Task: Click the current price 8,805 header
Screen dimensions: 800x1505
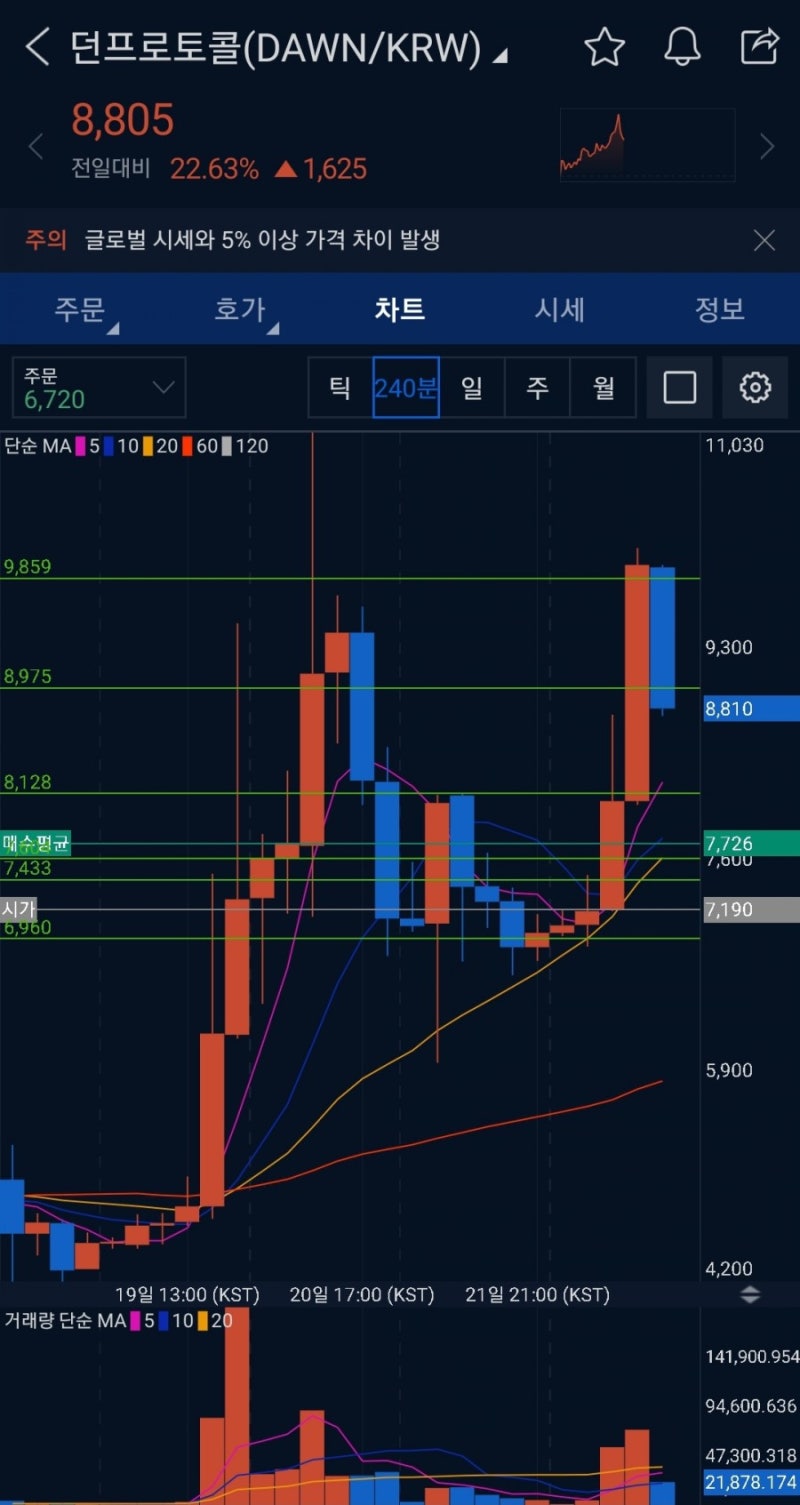Action: [123, 121]
